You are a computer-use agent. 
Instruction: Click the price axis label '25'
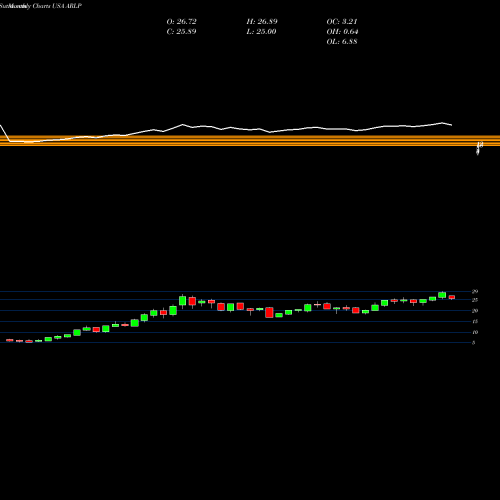(x=475, y=300)
